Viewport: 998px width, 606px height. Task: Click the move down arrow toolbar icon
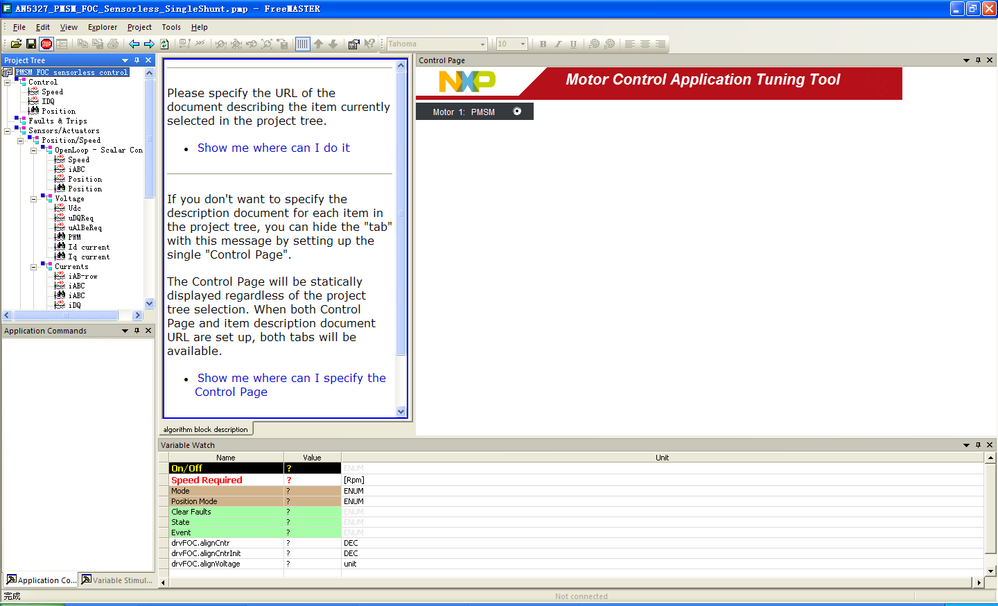coord(333,44)
